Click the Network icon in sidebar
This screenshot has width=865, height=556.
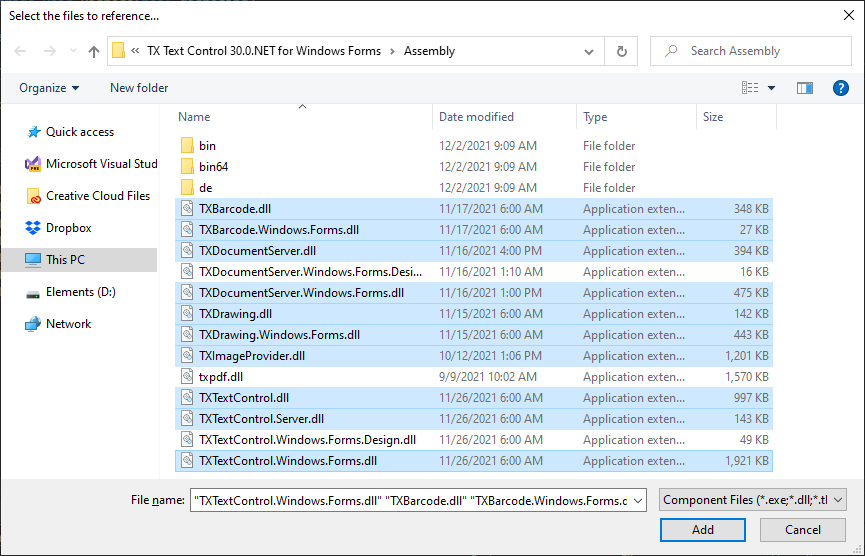pyautogui.click(x=33, y=324)
